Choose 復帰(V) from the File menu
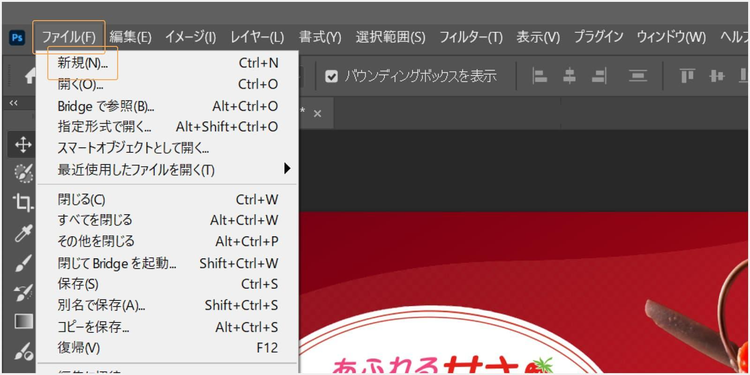Screen dimensions: 750x375 (167, 348)
